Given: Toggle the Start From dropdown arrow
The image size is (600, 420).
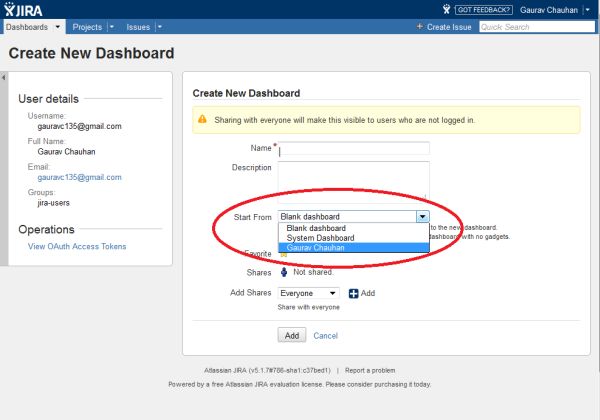Looking at the screenshot, I should pos(422,217).
